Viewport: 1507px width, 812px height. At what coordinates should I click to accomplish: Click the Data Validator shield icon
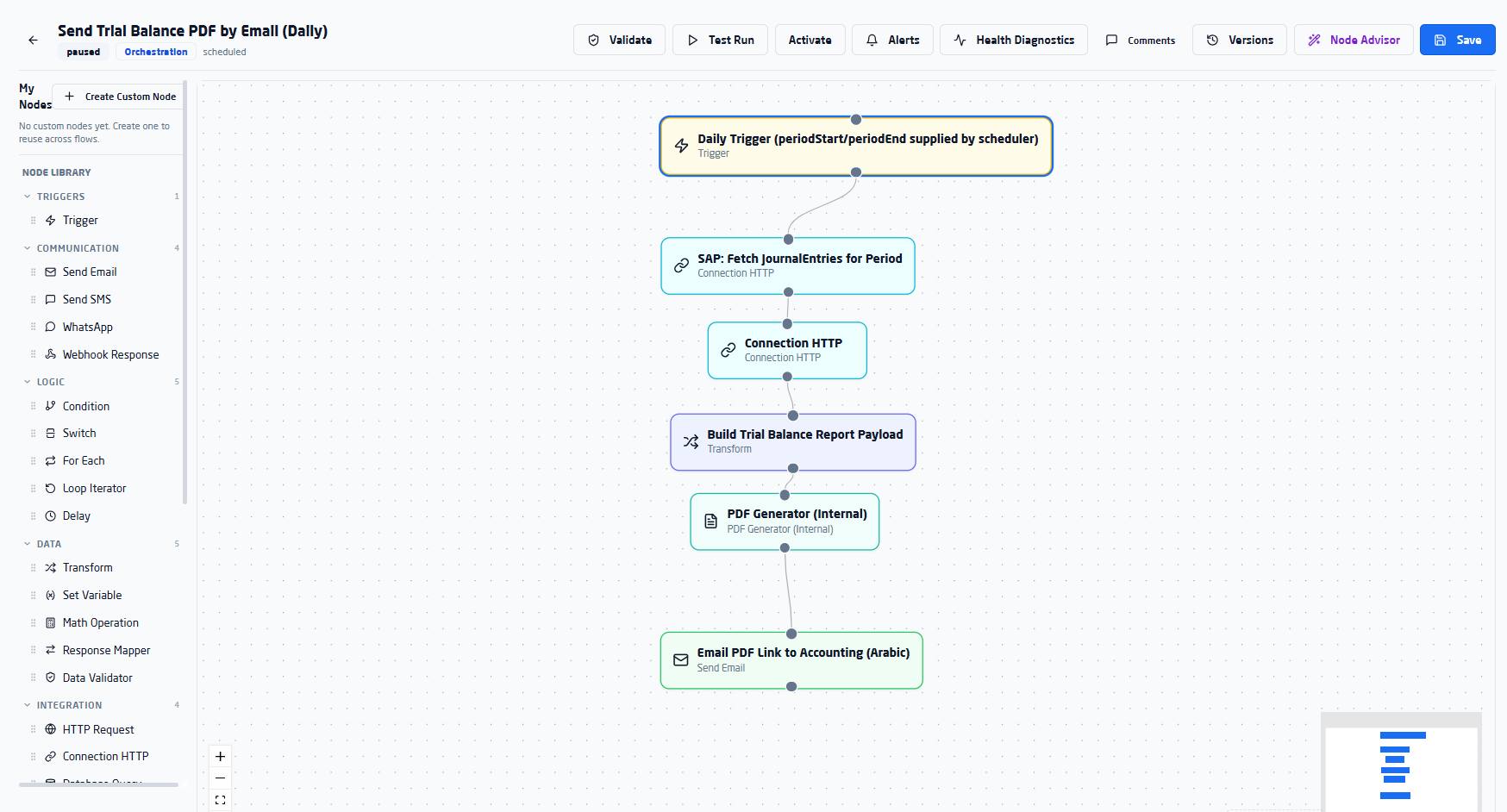[x=50, y=678]
